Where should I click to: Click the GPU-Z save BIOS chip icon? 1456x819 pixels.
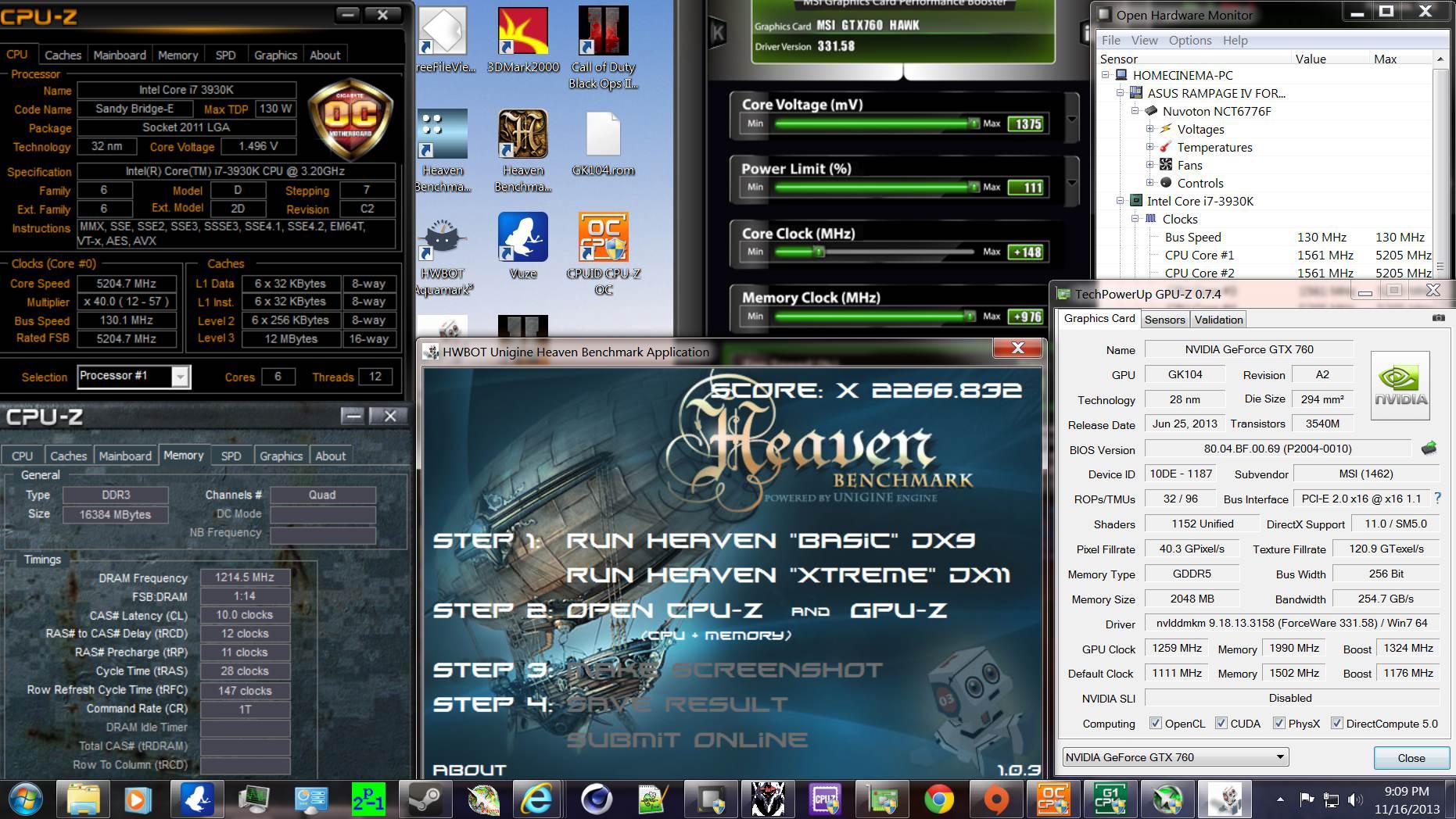[1429, 448]
